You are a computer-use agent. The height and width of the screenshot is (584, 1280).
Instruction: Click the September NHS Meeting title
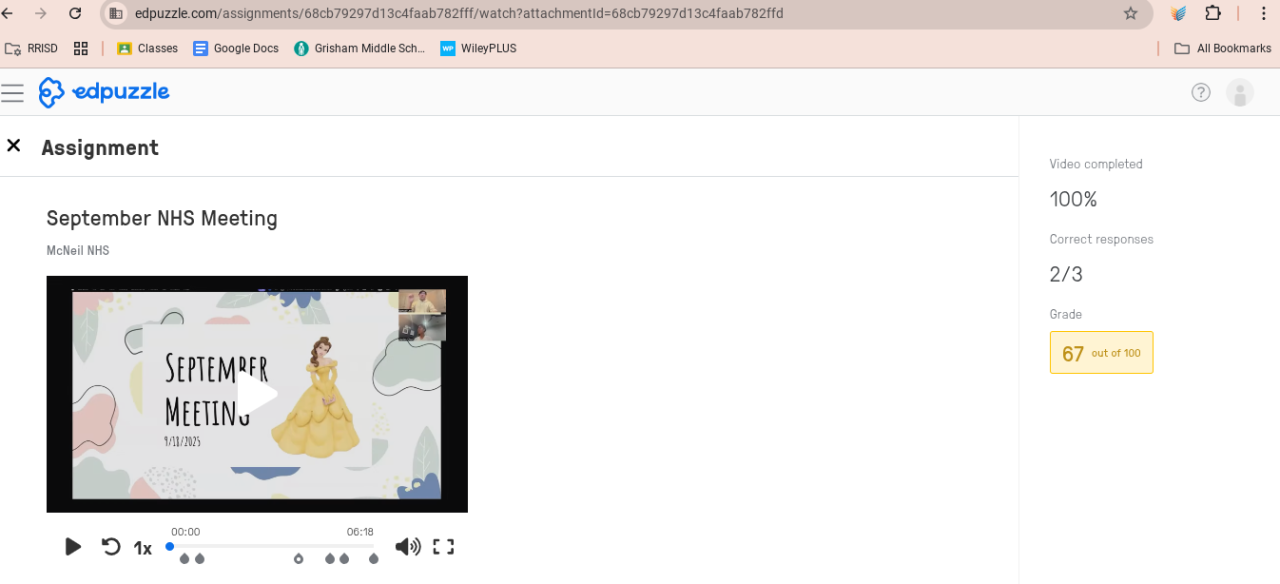tap(162, 218)
